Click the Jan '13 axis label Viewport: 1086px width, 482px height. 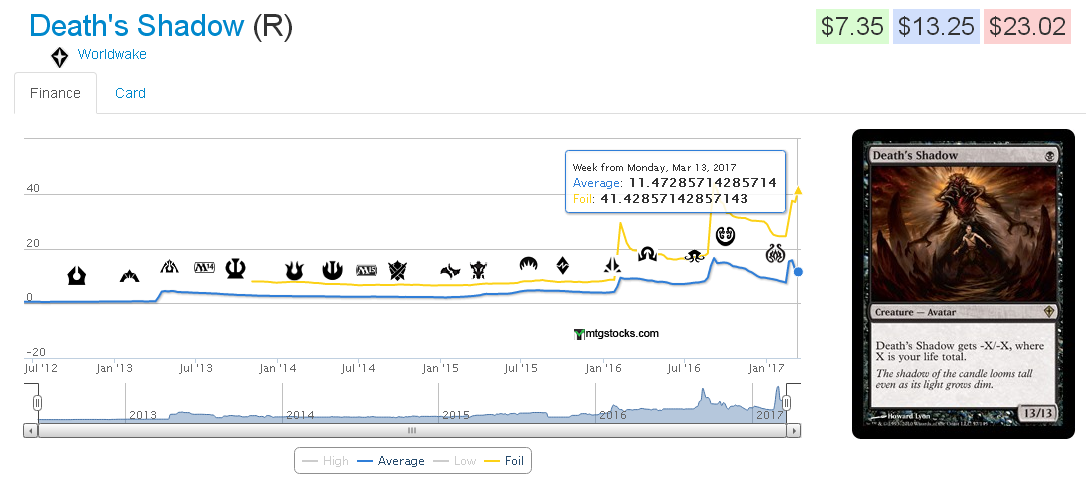tap(114, 368)
